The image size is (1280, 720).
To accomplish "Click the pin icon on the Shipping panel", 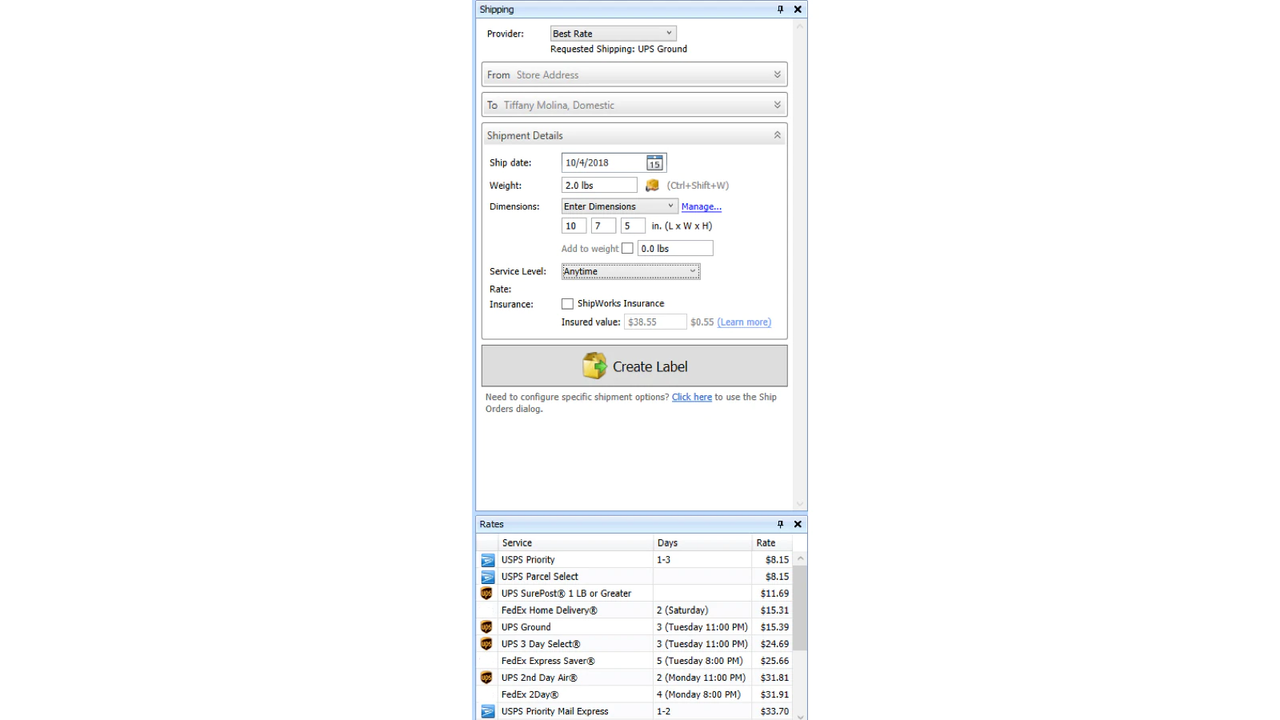I will 780,9.
